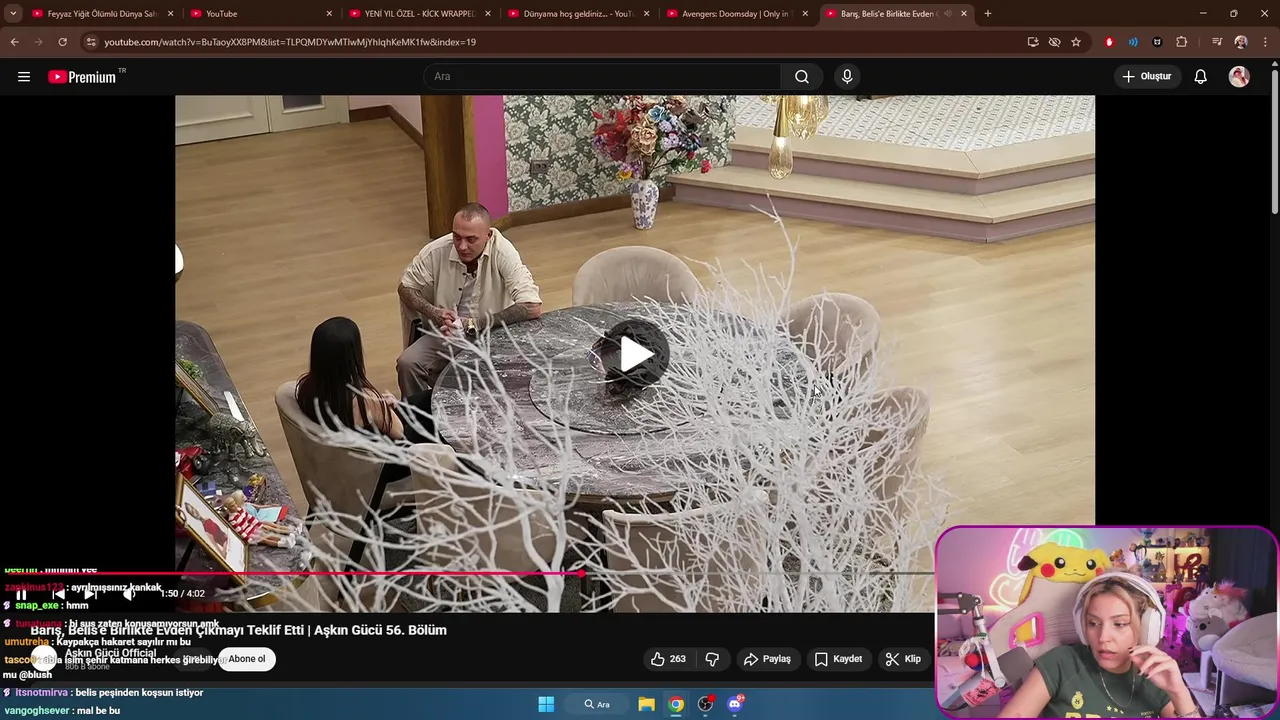Click the video title text
This screenshot has height=720, width=1280.
click(x=238, y=630)
